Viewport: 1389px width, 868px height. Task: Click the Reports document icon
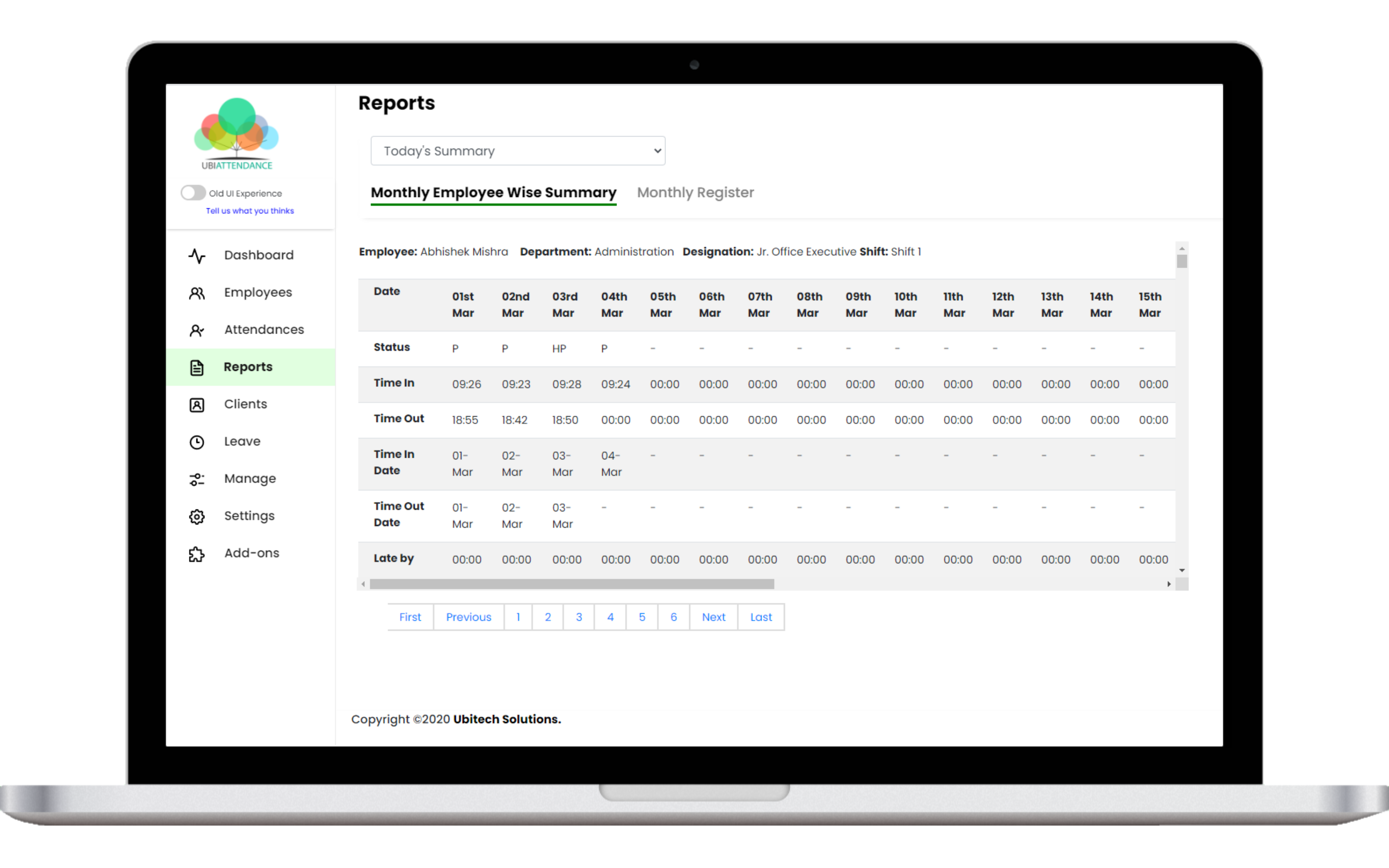point(197,368)
